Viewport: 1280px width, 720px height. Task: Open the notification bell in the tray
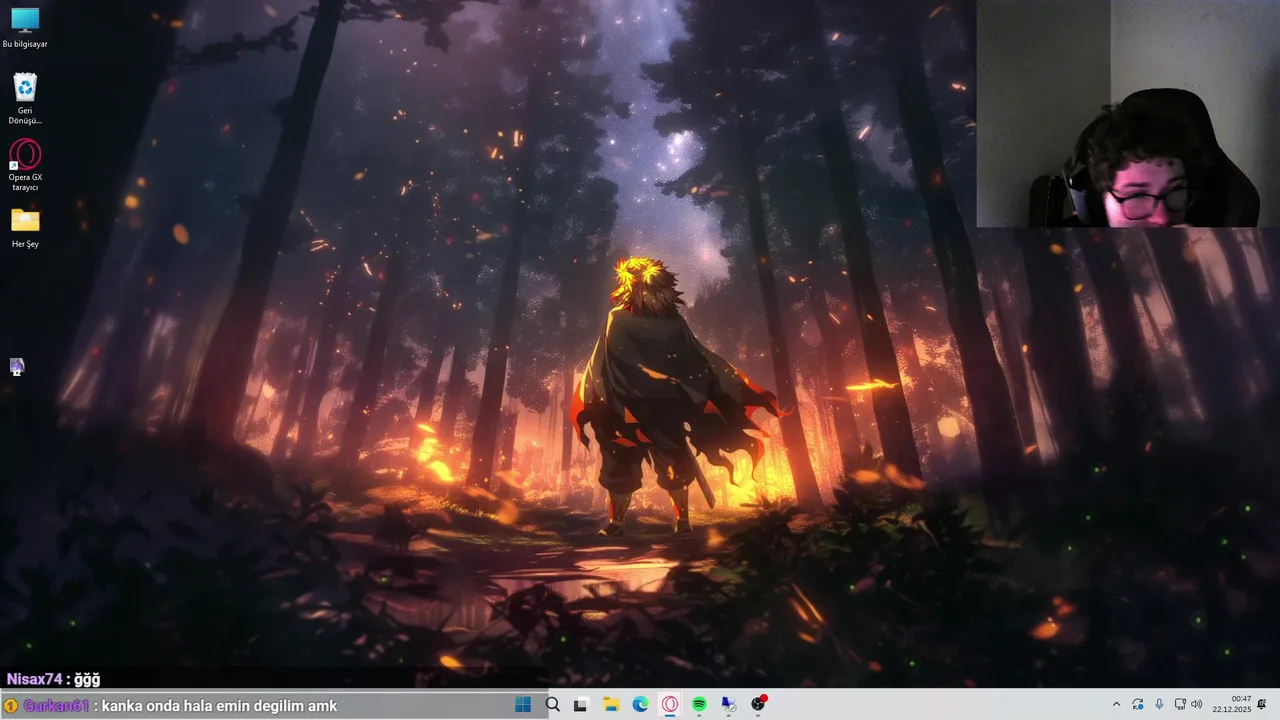pyautogui.click(x=1262, y=704)
